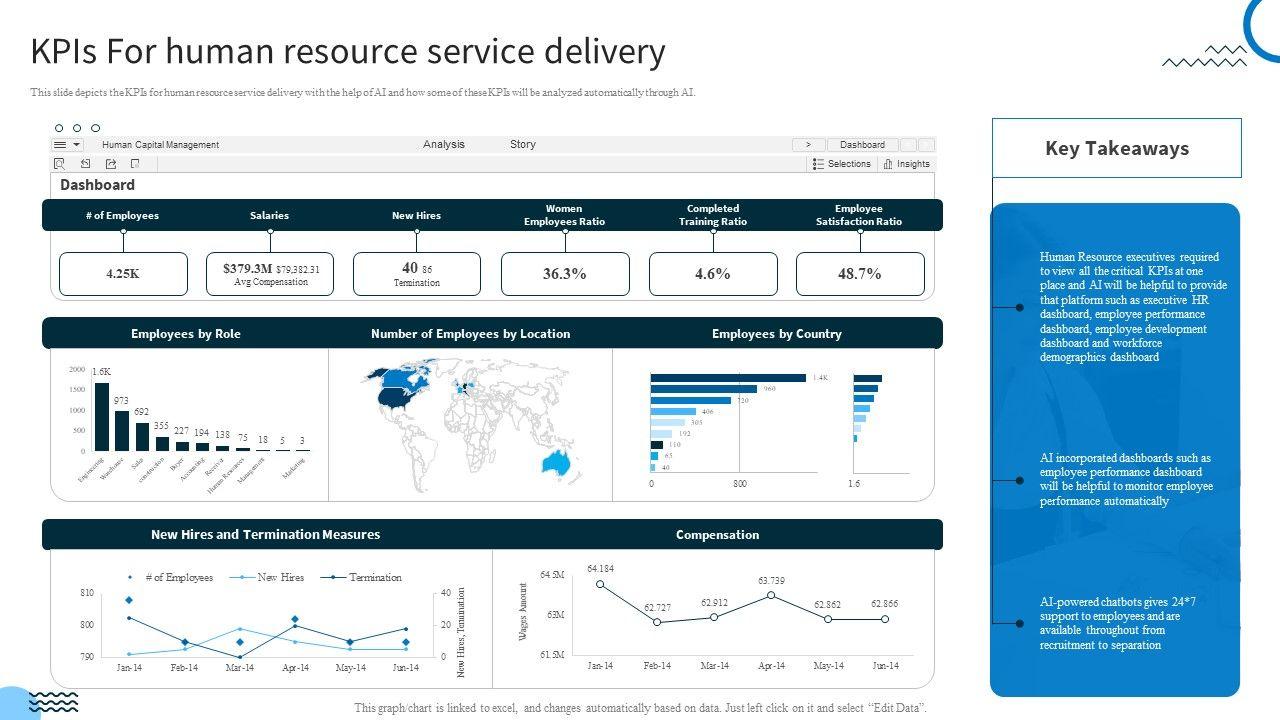Click the 36.3% women employees ratio value
Image resolution: width=1280 pixels, height=720 pixels.
tap(565, 274)
